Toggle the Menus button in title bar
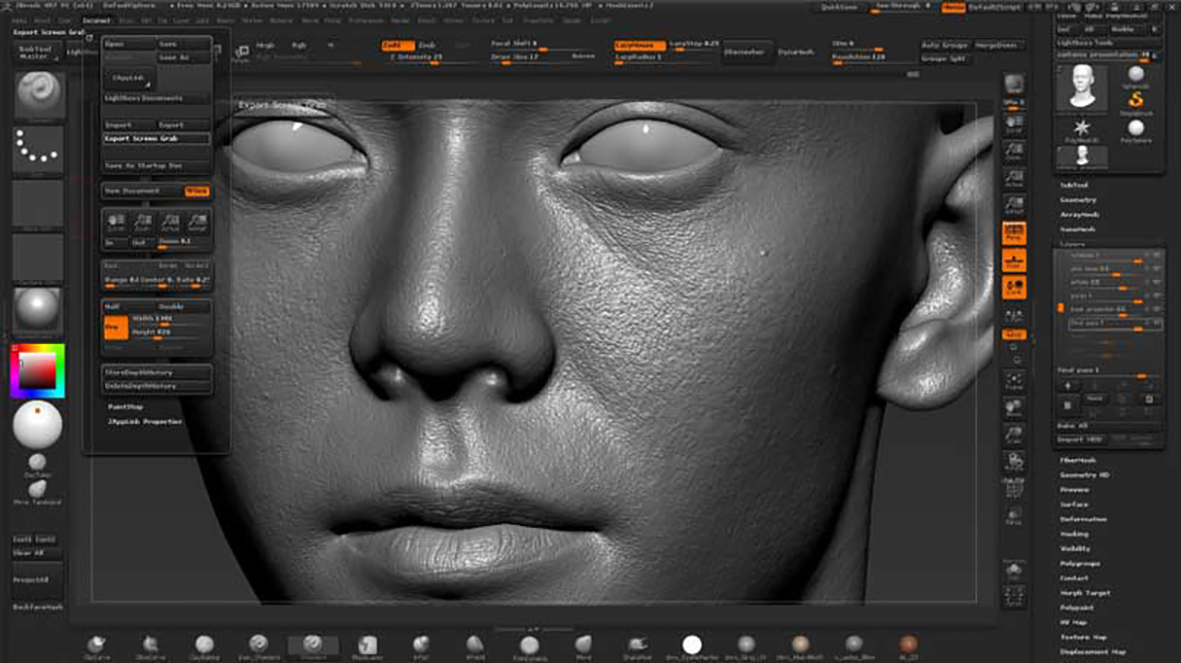Viewport: 1181px width, 663px height. (954, 8)
